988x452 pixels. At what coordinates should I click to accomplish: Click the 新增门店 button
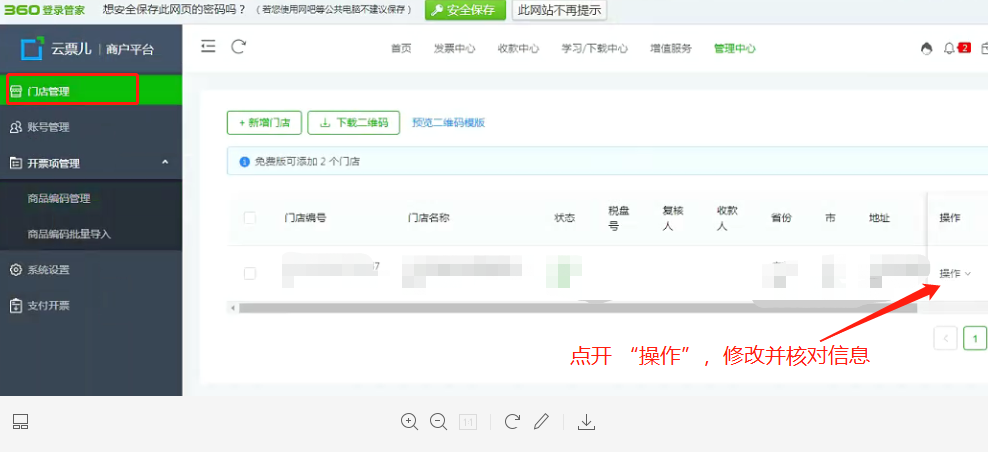[264, 122]
